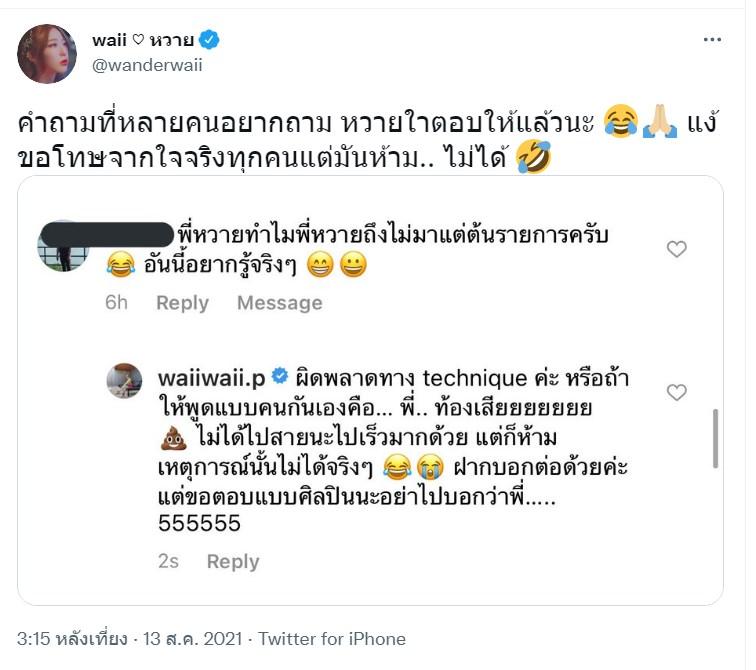Open the waii ♡ หวาย display name
Viewport: 756px width, 670px height.
point(143,40)
